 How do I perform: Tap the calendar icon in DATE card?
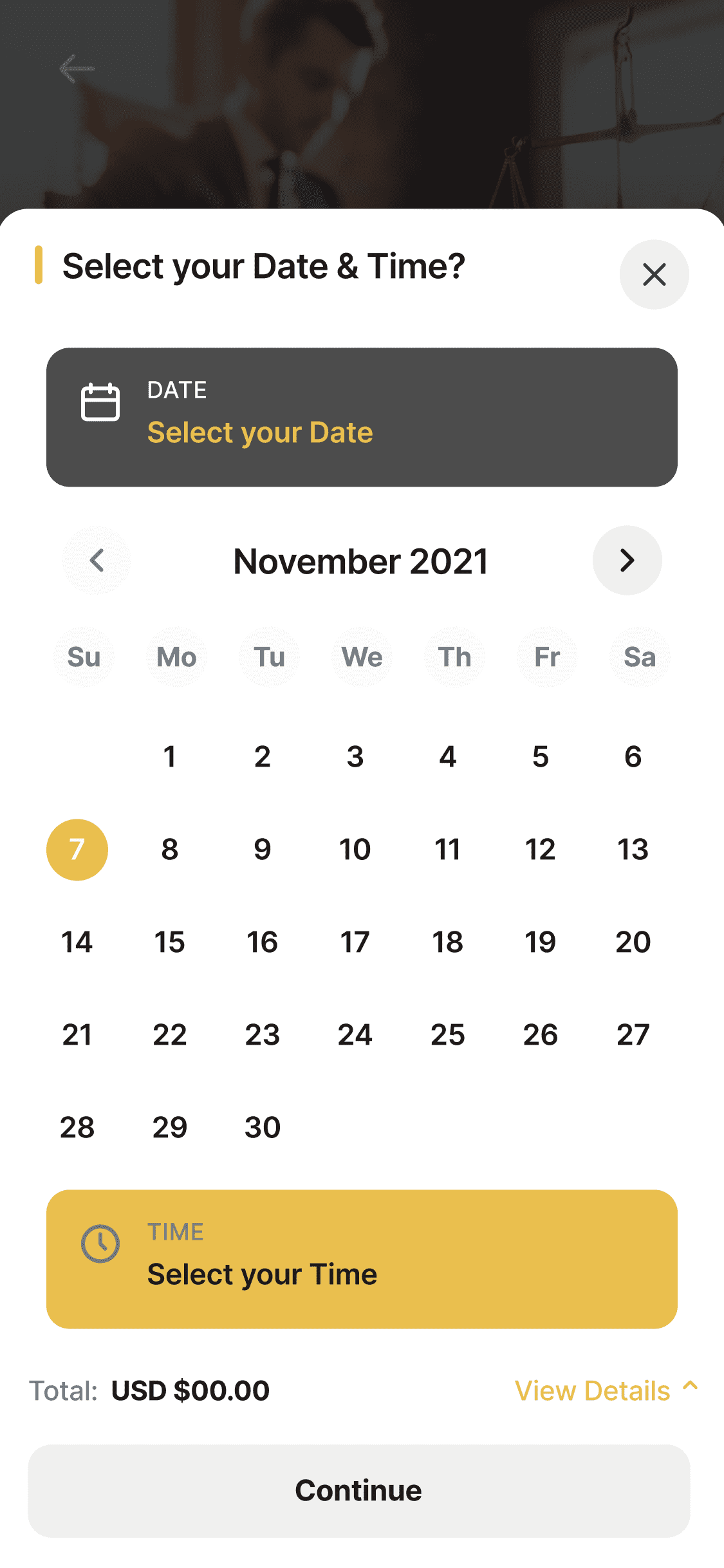click(x=100, y=402)
